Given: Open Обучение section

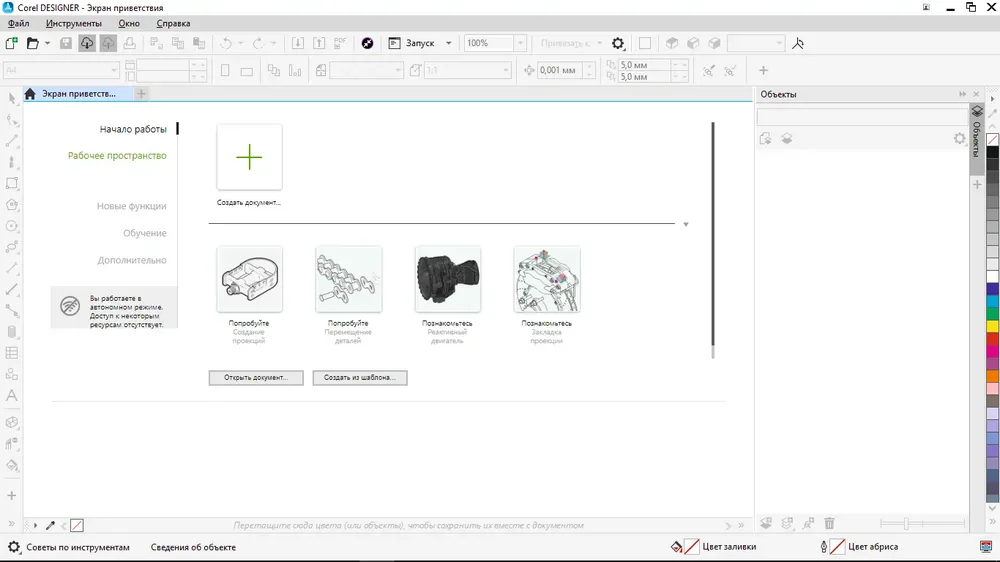Looking at the screenshot, I should click(145, 233).
